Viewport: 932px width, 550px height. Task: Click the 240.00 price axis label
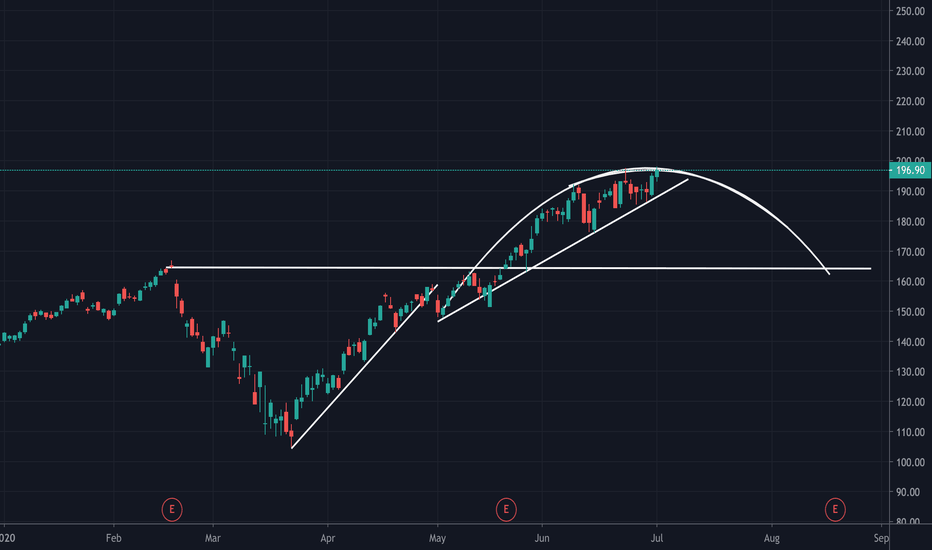click(910, 41)
